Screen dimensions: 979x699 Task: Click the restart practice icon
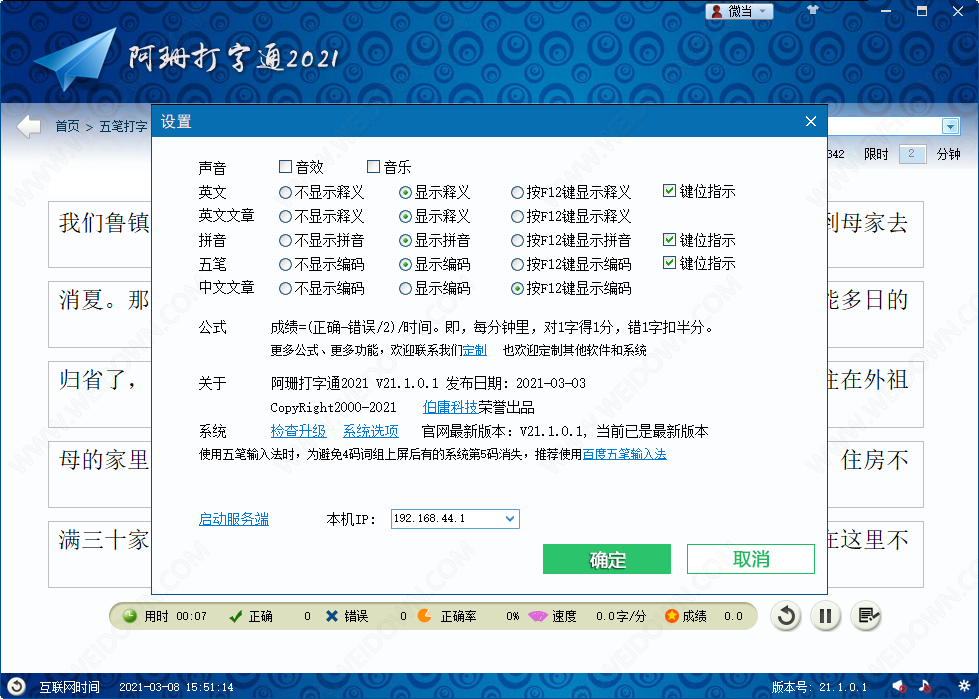pyautogui.click(x=786, y=617)
